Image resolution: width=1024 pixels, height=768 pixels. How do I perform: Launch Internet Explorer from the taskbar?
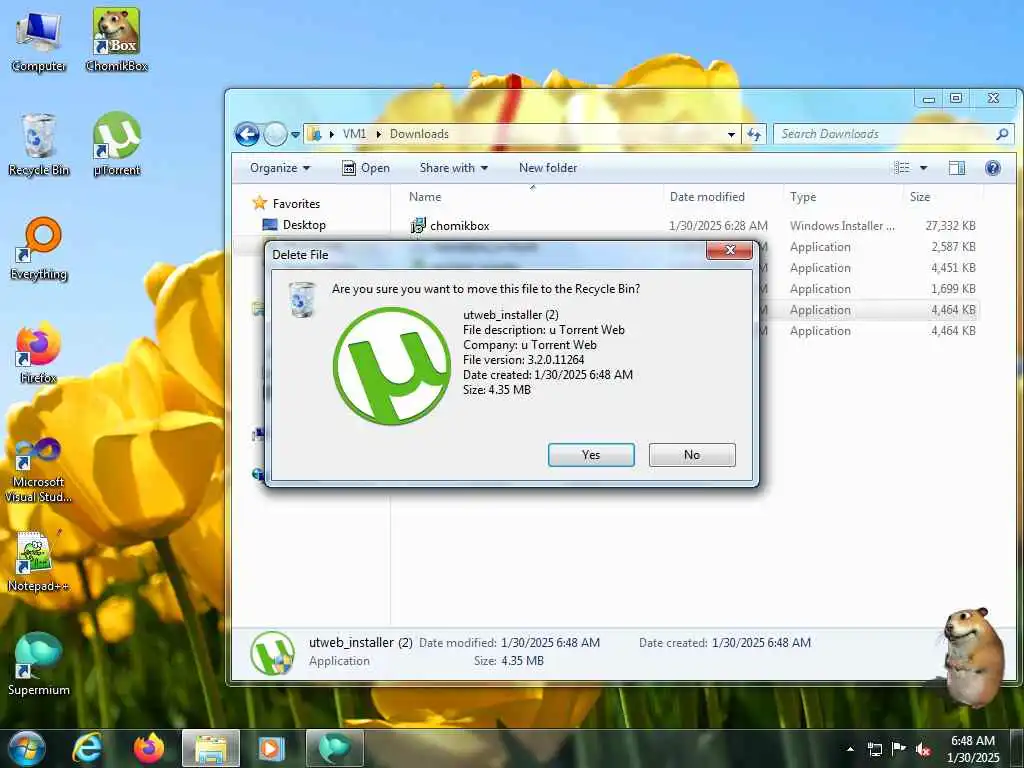click(87, 748)
